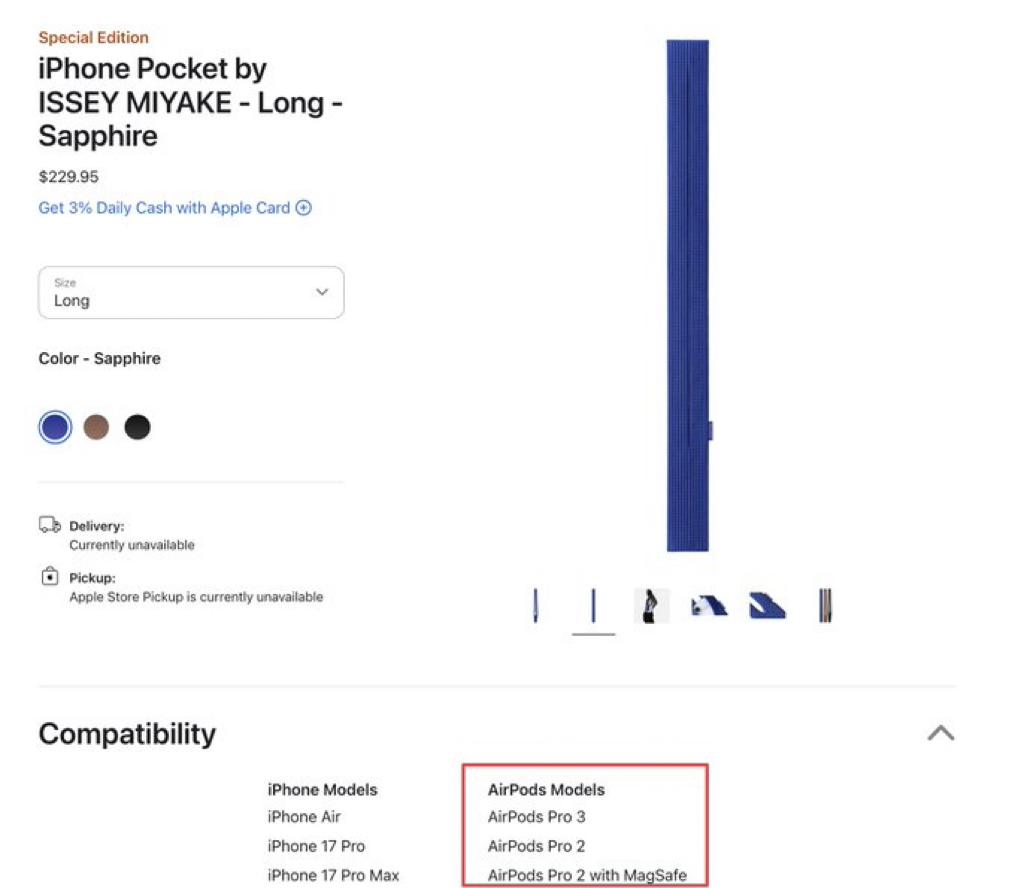1015x888 pixels.
Task: Click the main sapphire product image
Action: [688, 295]
